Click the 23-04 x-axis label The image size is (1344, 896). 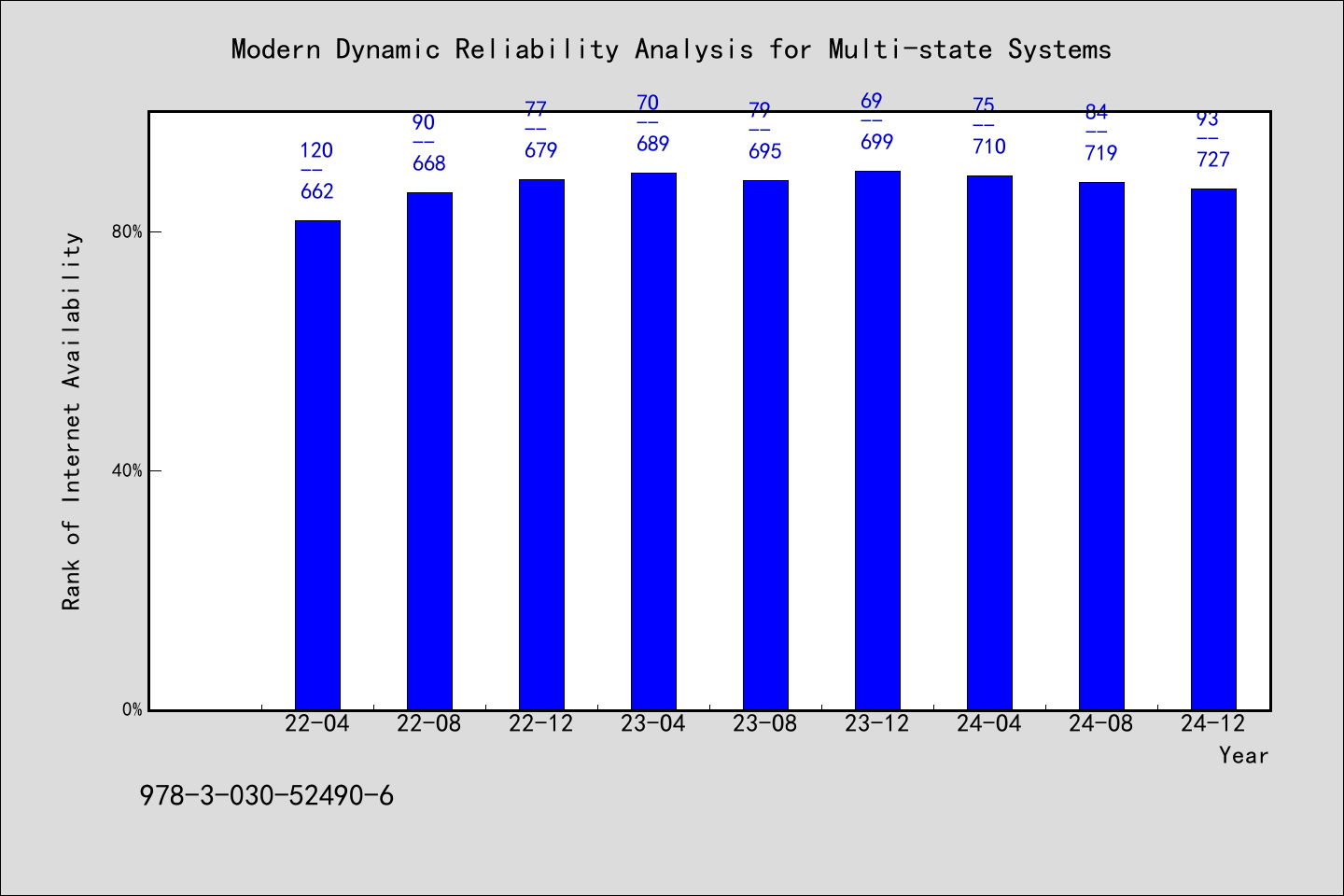[653, 723]
